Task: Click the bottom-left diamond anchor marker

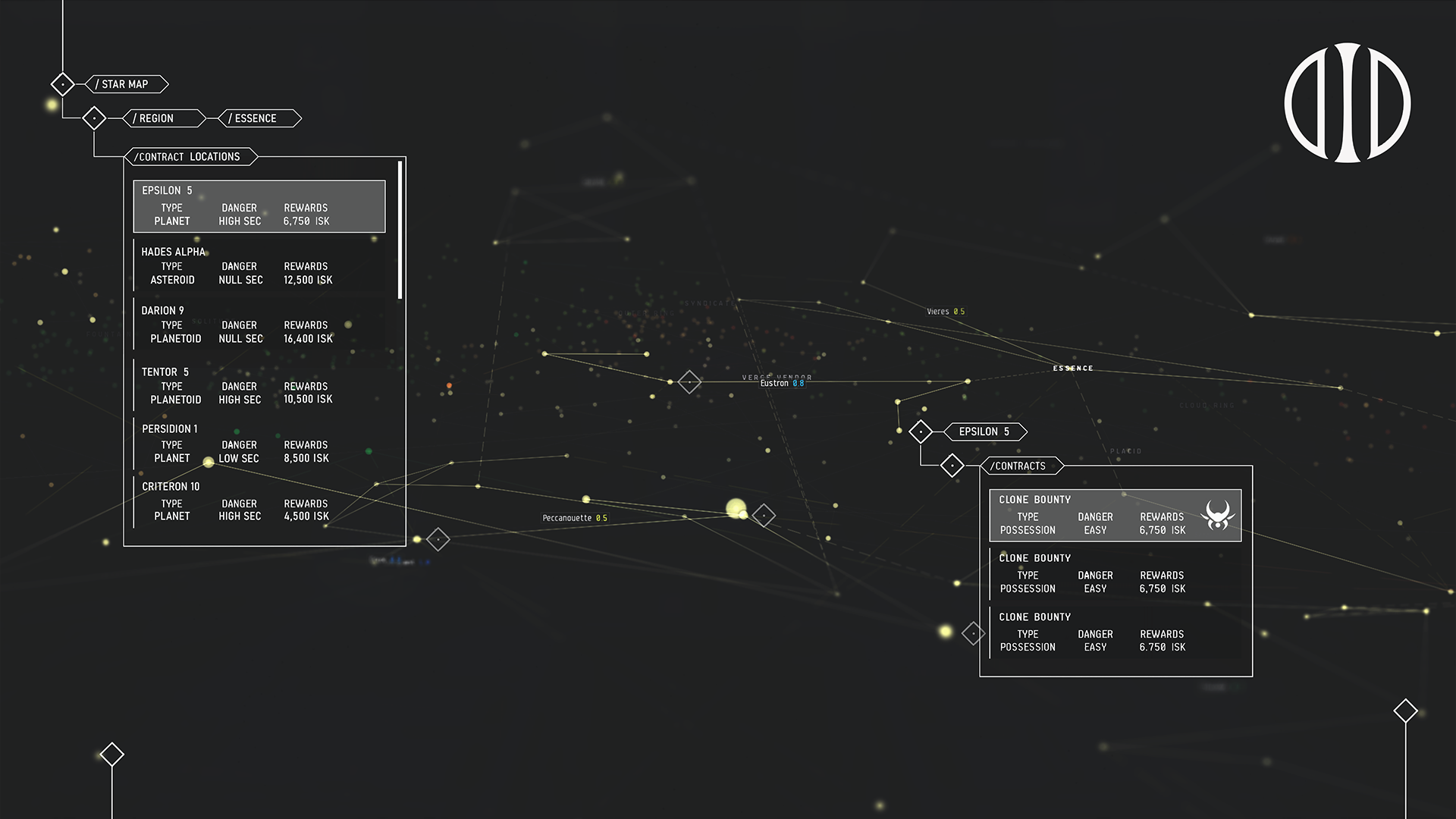Action: pyautogui.click(x=112, y=754)
